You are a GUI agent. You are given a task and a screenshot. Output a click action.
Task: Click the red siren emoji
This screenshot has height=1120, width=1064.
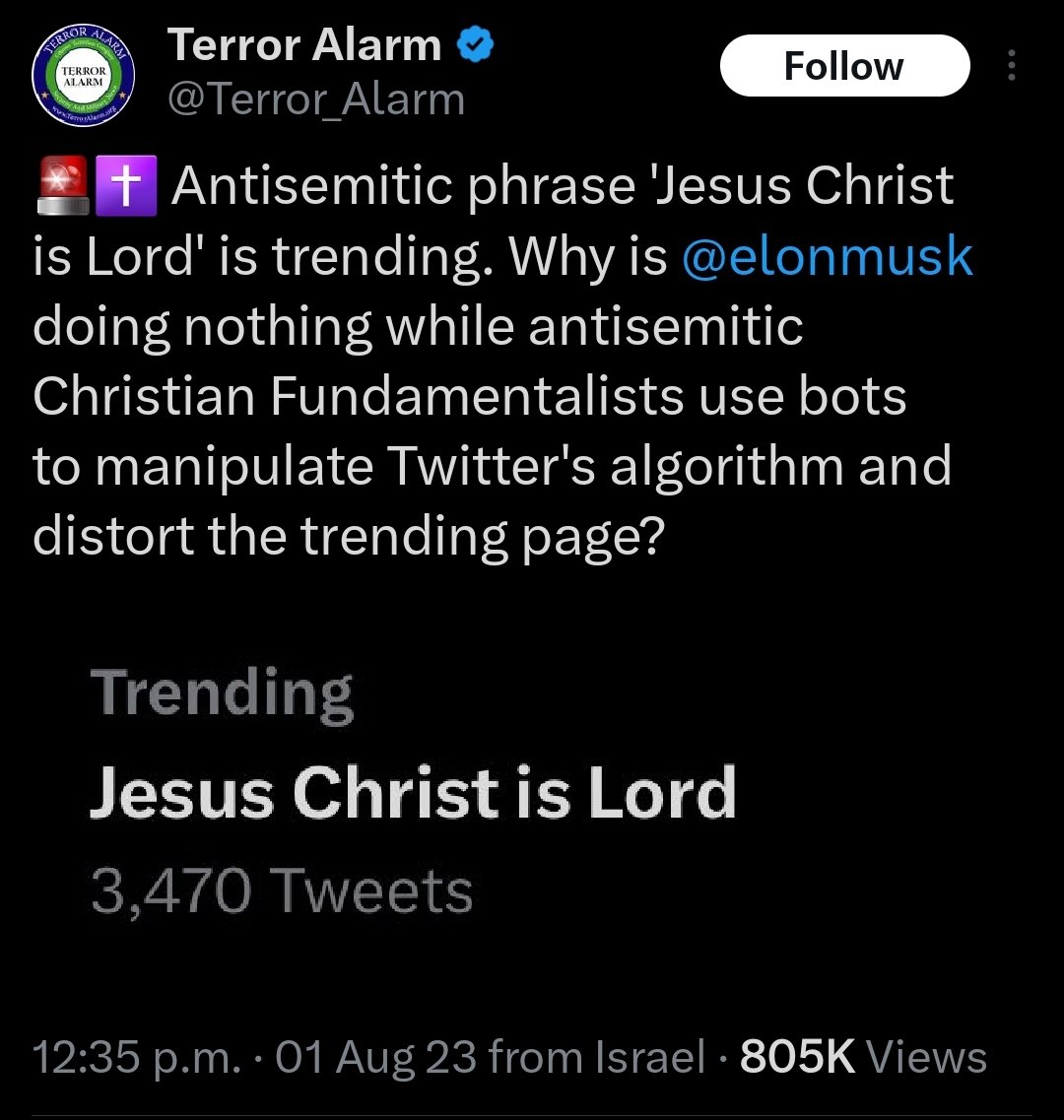pyautogui.click(x=62, y=186)
